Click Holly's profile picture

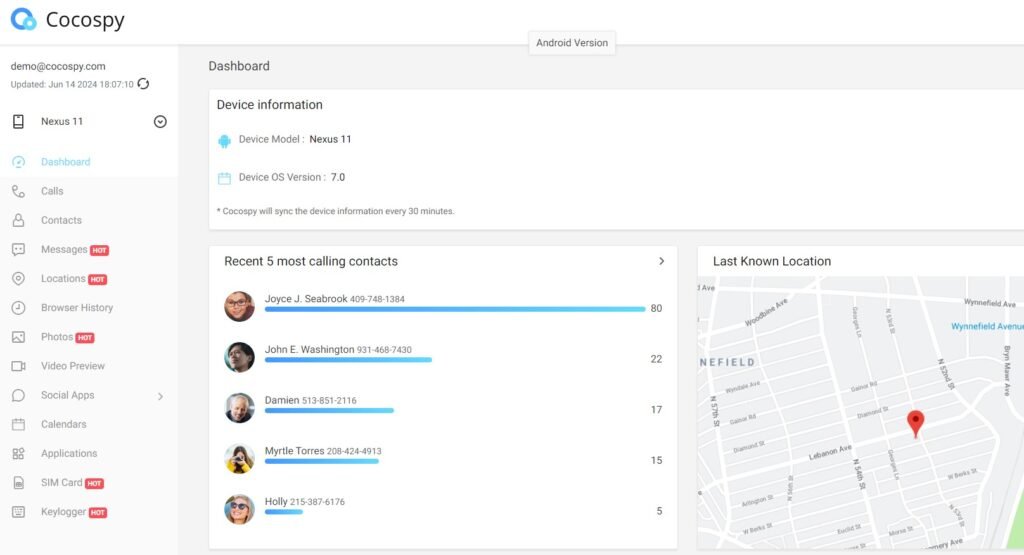point(240,509)
